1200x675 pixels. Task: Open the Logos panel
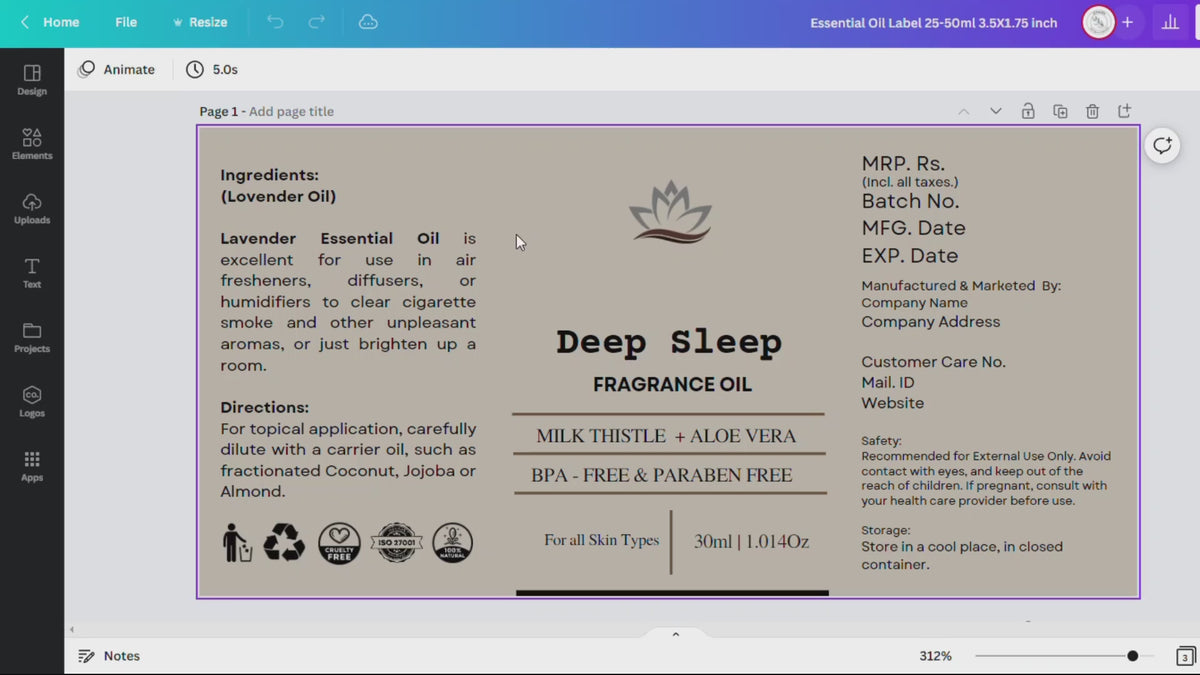[x=32, y=401]
